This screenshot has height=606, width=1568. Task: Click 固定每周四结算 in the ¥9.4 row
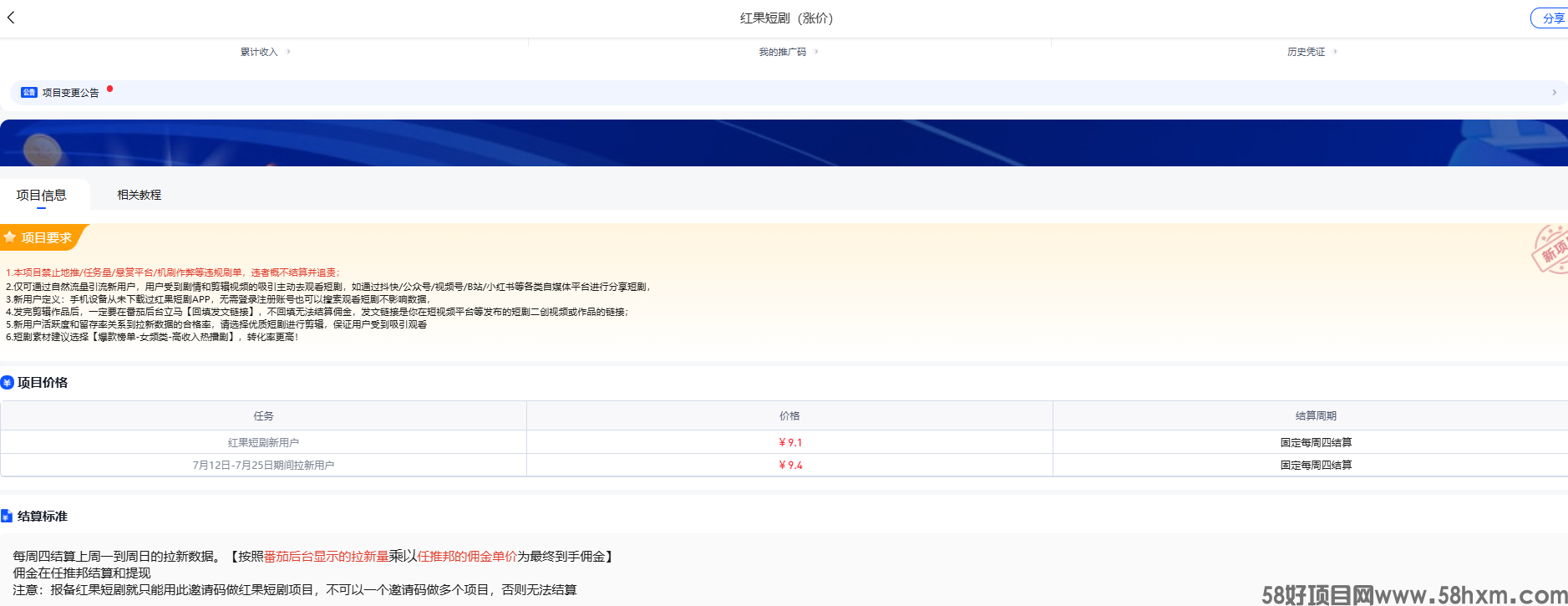[1316, 465]
